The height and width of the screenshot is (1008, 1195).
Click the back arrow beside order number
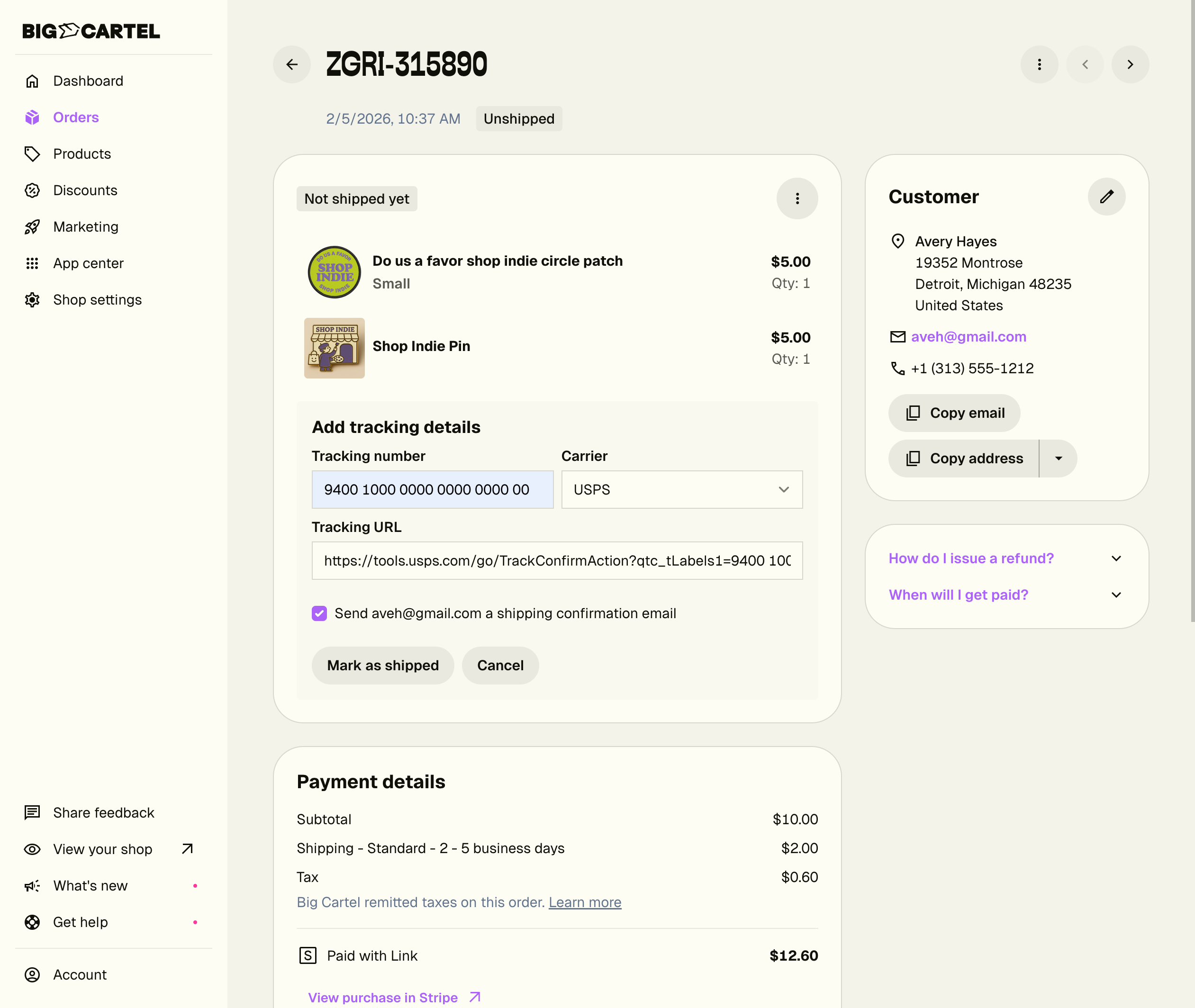coord(291,64)
